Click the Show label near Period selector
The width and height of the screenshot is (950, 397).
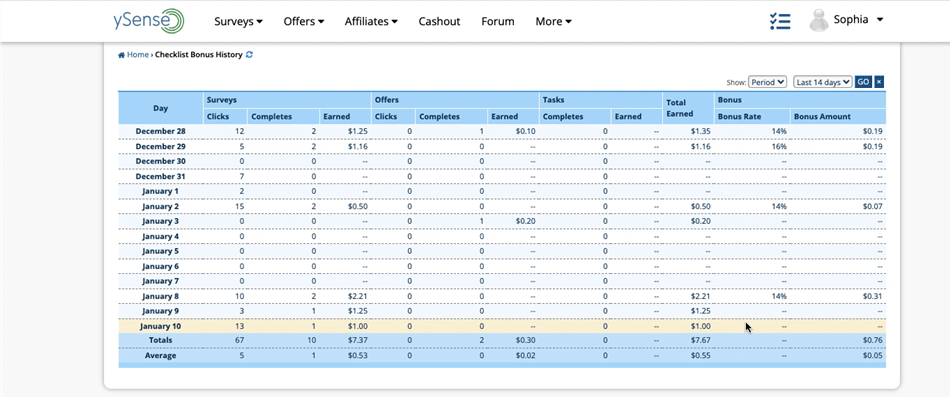pos(736,82)
